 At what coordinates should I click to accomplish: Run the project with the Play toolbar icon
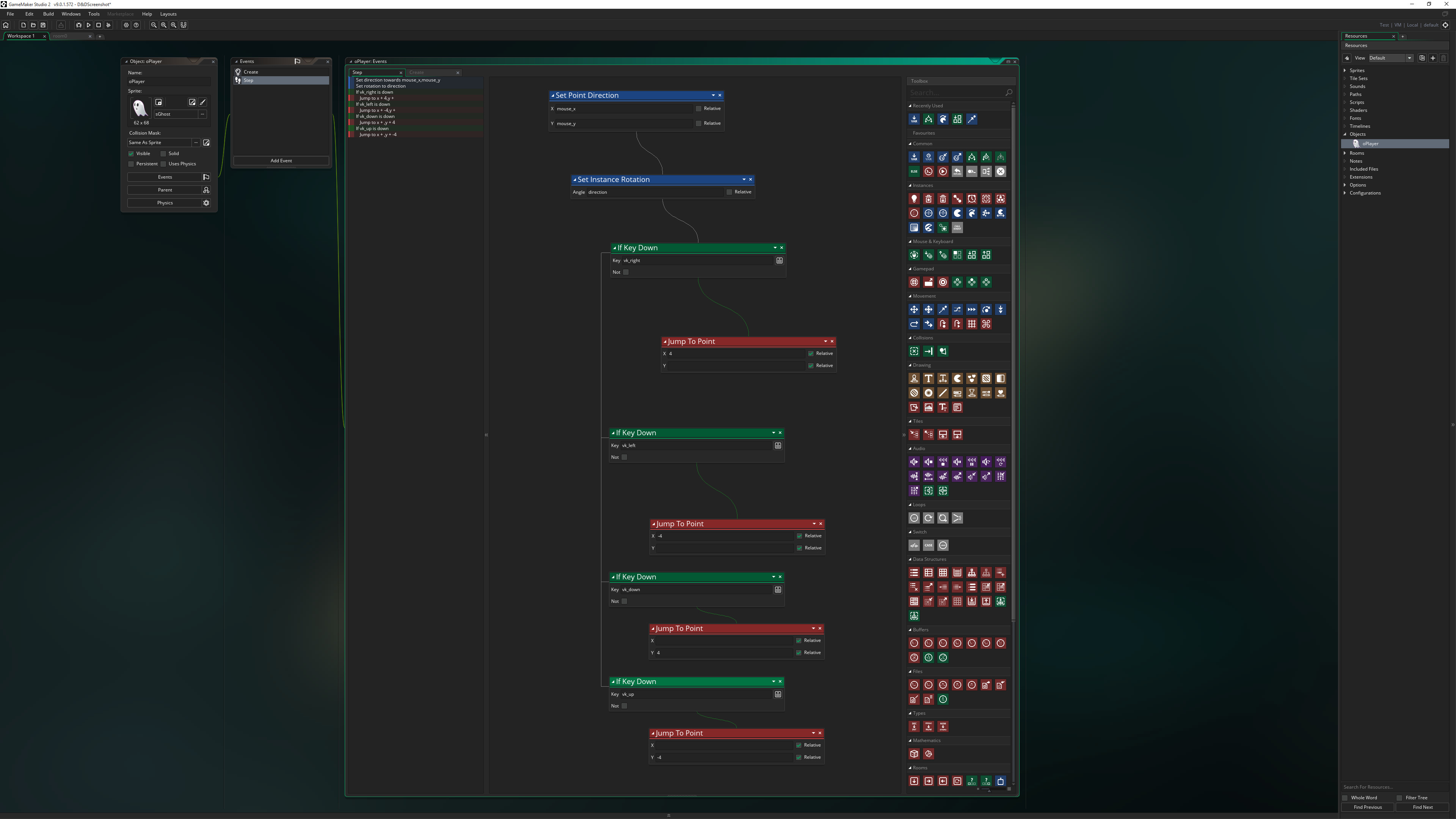pyautogui.click(x=88, y=25)
